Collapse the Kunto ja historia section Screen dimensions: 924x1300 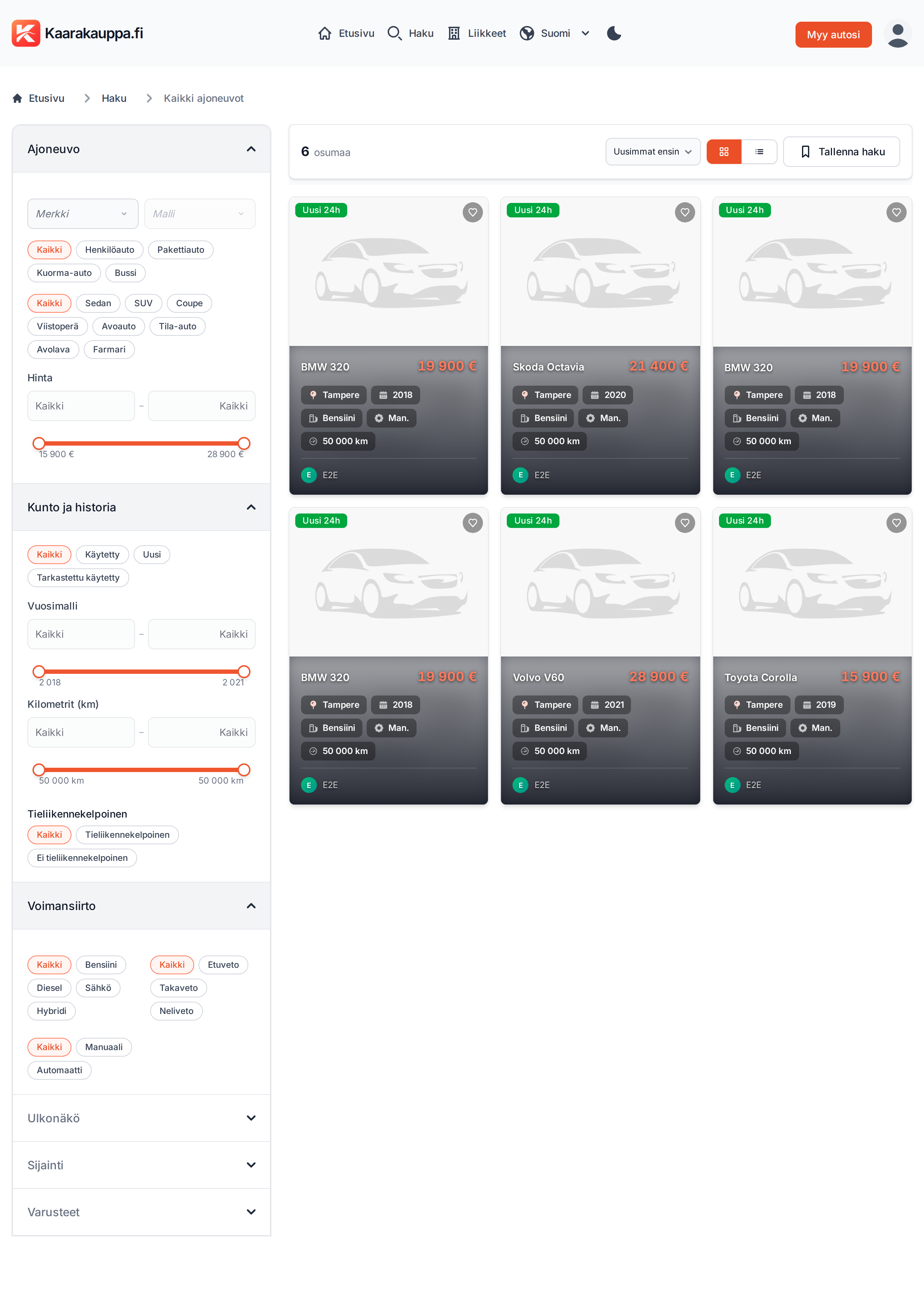(141, 508)
